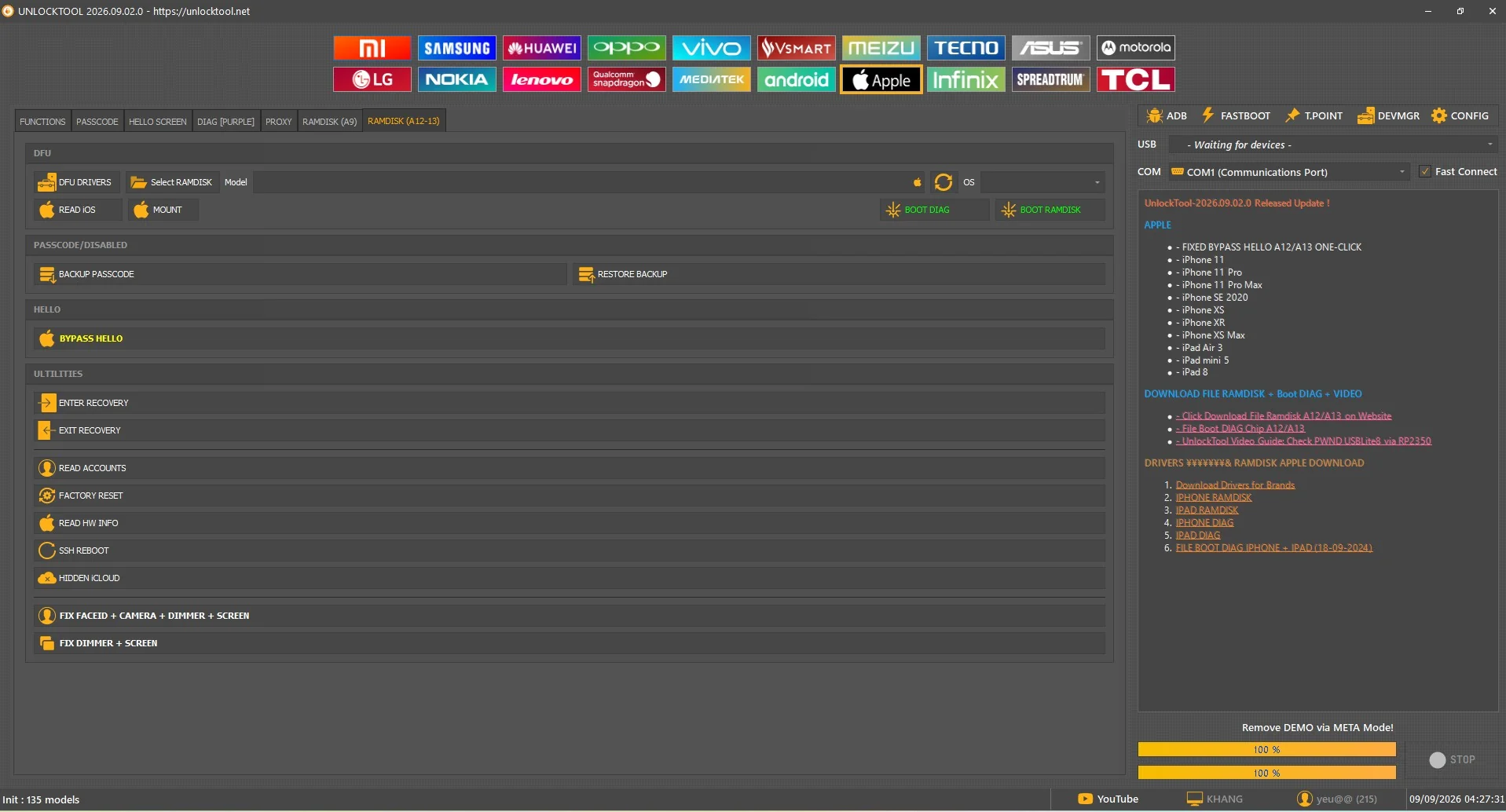Click the BOOT DIAG button
Image resolution: width=1506 pixels, height=812 pixels.
(x=933, y=210)
